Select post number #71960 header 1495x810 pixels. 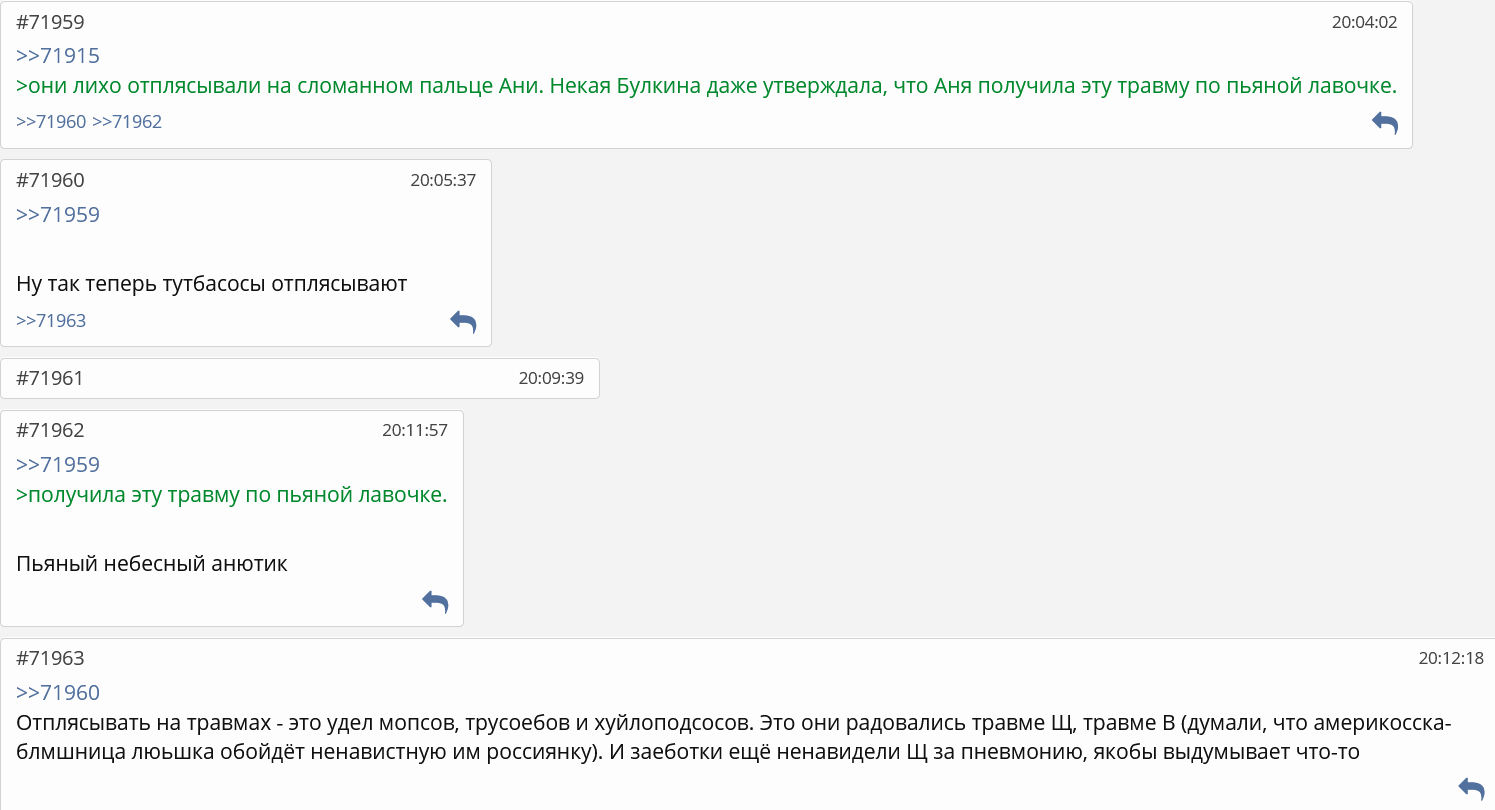pyautogui.click(x=51, y=181)
